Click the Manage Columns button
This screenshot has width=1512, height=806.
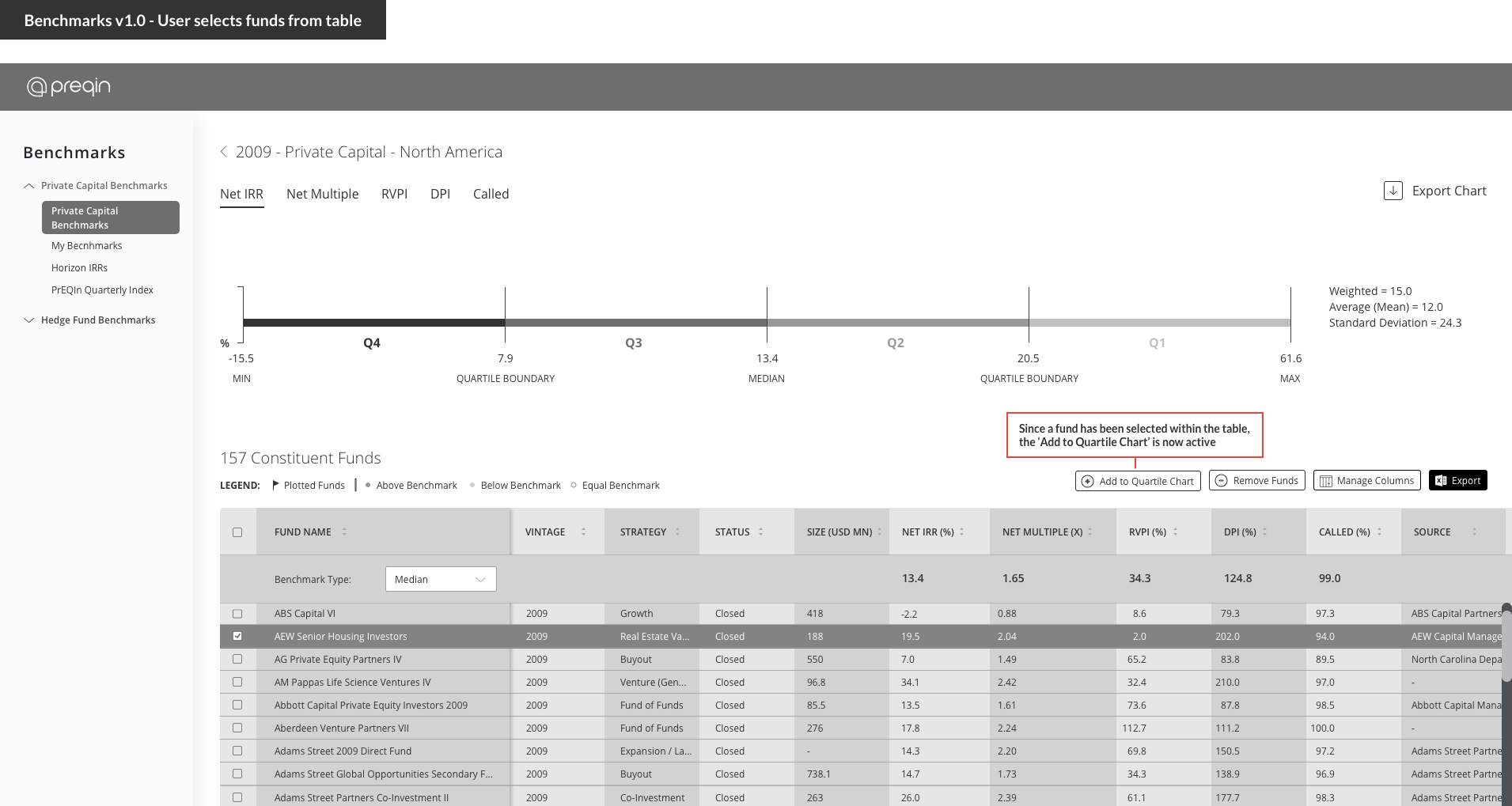1366,480
